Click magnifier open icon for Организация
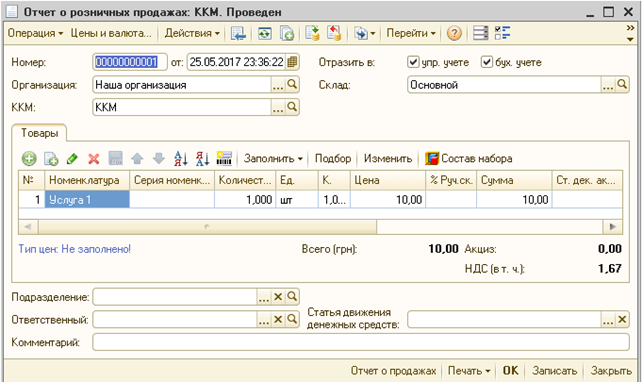643x382 pixels. point(292,84)
